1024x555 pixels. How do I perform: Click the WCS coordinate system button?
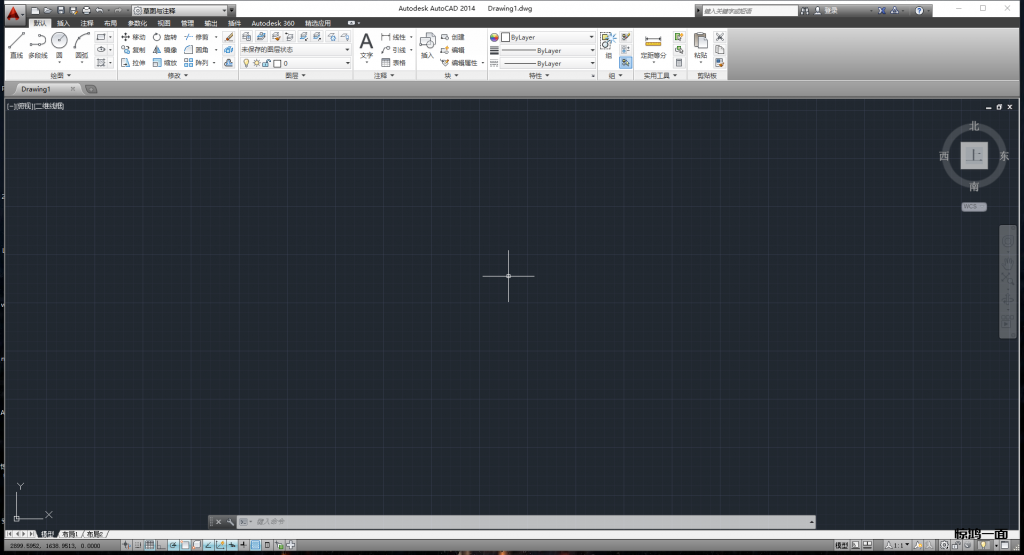[973, 207]
